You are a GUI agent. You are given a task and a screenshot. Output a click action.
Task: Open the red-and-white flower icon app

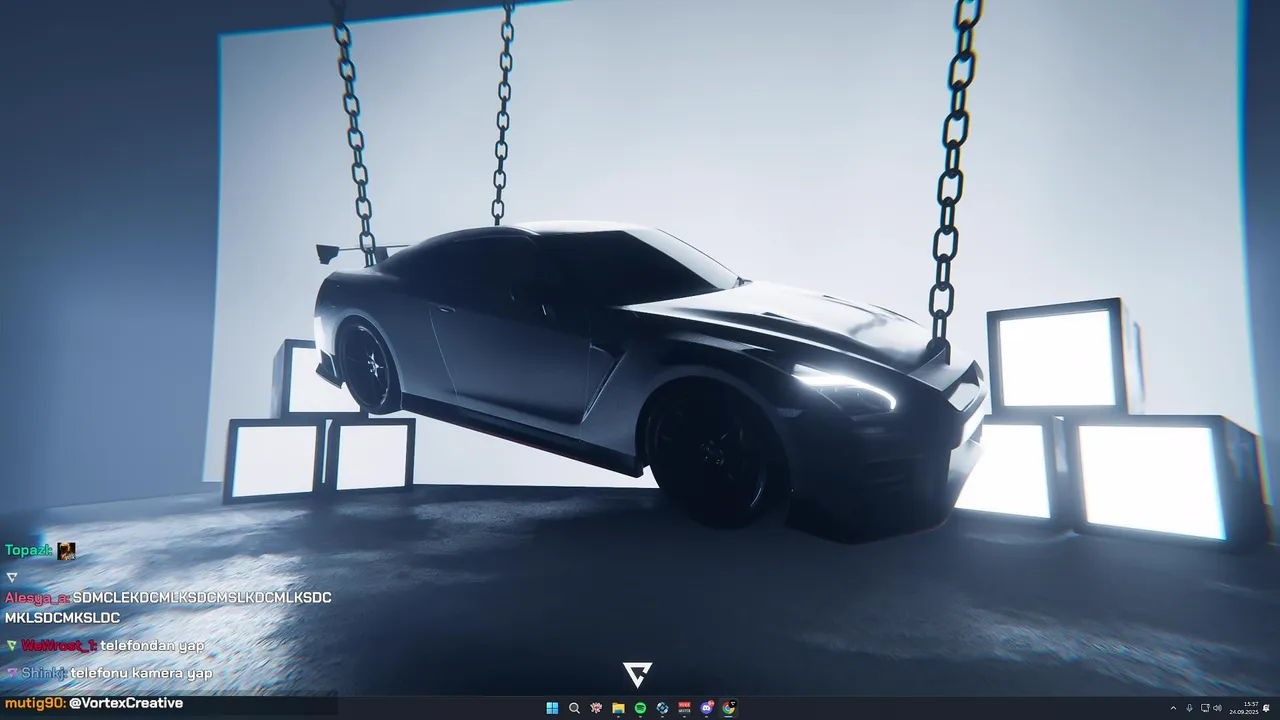[597, 708]
